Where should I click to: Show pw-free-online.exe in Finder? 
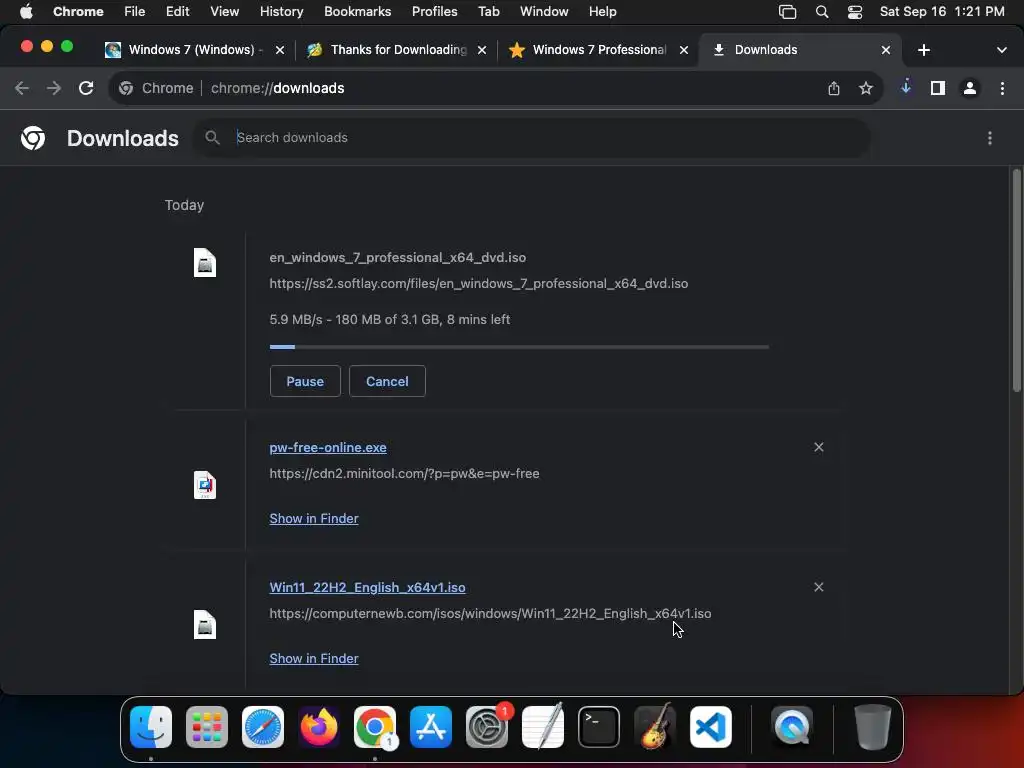(x=314, y=519)
